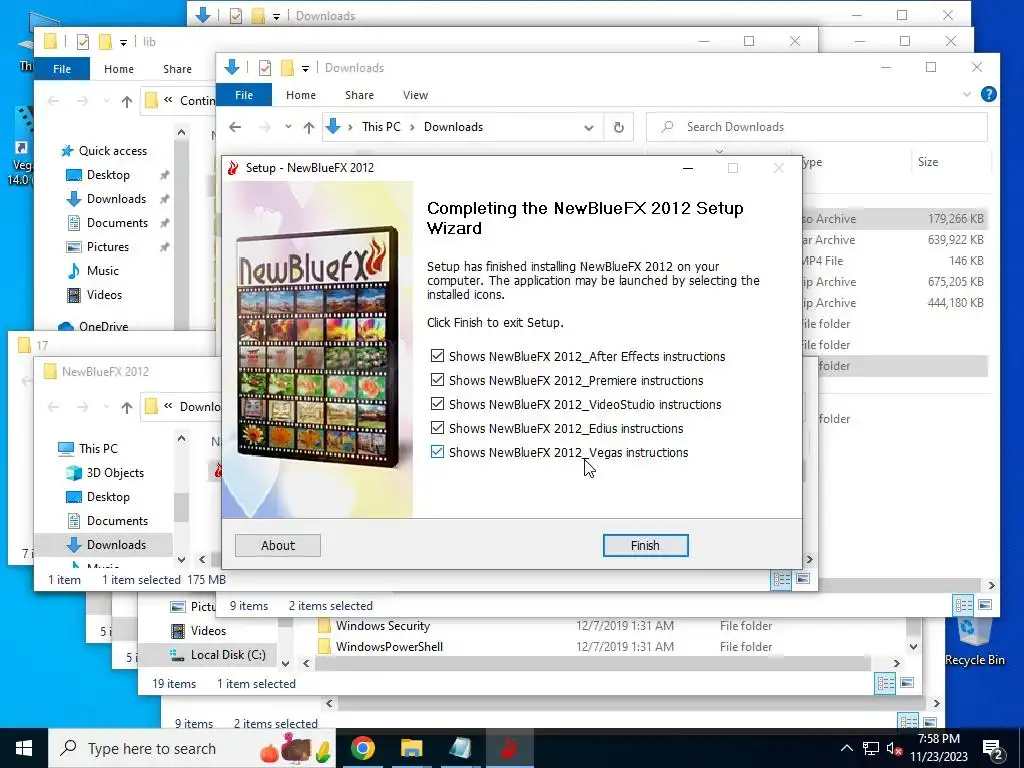The image size is (1024, 768).
Task: Open Home tab in front Downloads window
Action: 300,95
